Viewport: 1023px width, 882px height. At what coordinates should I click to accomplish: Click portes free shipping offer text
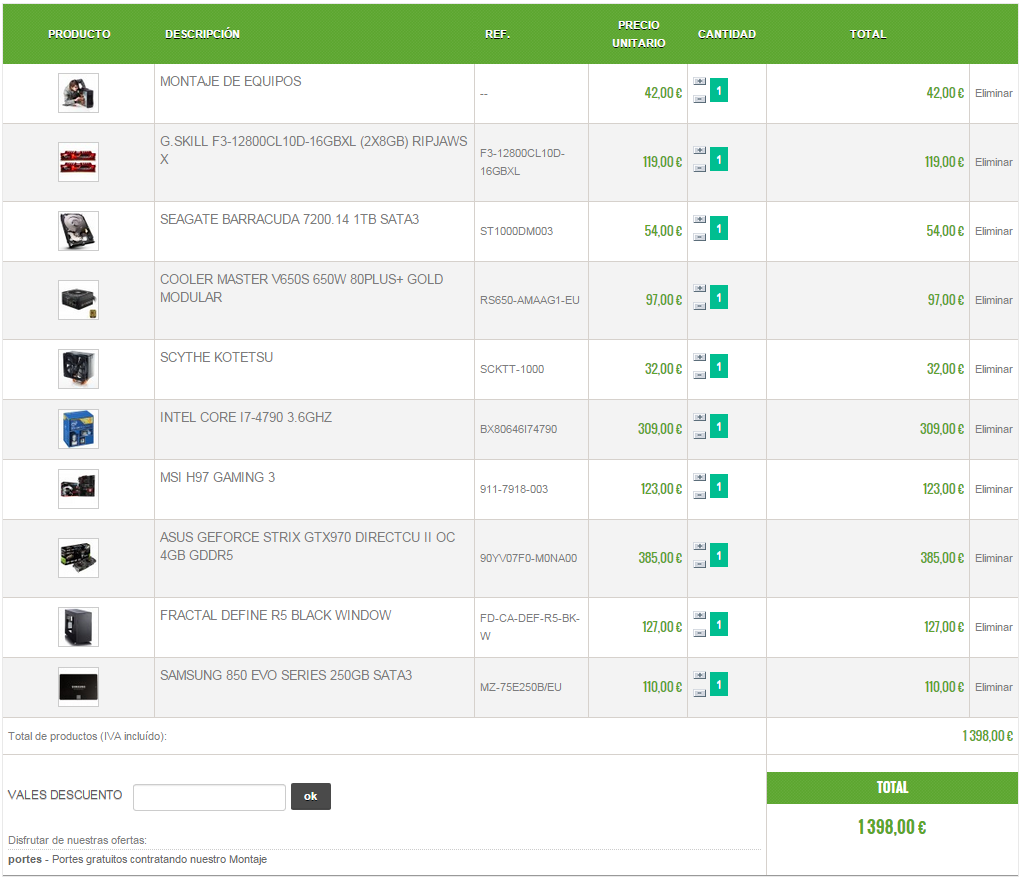tap(138, 860)
